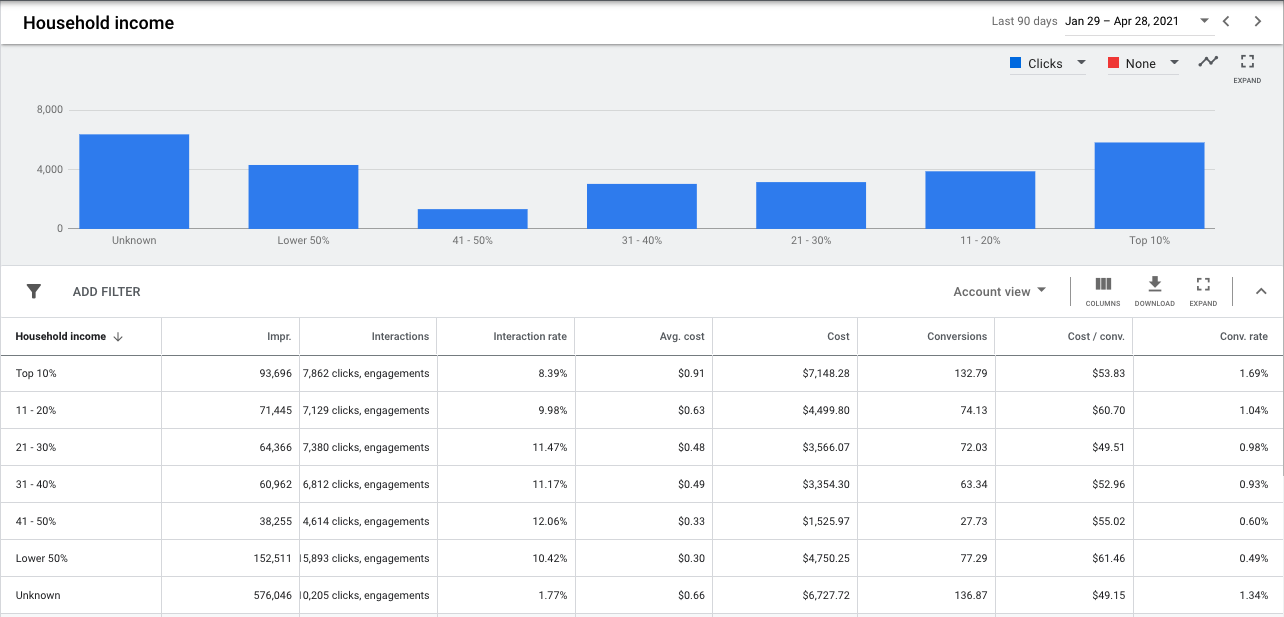
Task: Select the Lower 50% table row label
Action: pos(42,558)
